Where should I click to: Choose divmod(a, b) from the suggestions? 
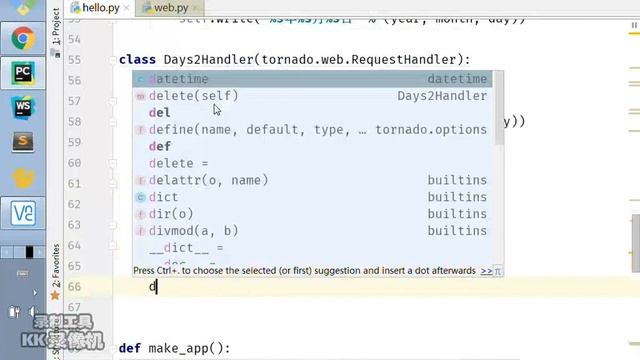[x=312, y=231]
